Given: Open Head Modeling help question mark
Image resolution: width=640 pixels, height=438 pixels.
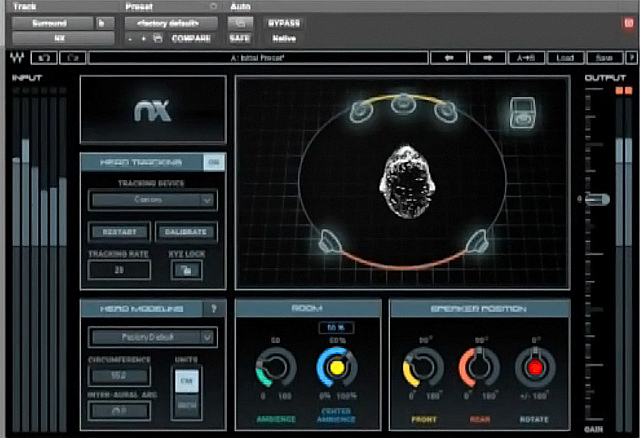Looking at the screenshot, I should tap(212, 310).
